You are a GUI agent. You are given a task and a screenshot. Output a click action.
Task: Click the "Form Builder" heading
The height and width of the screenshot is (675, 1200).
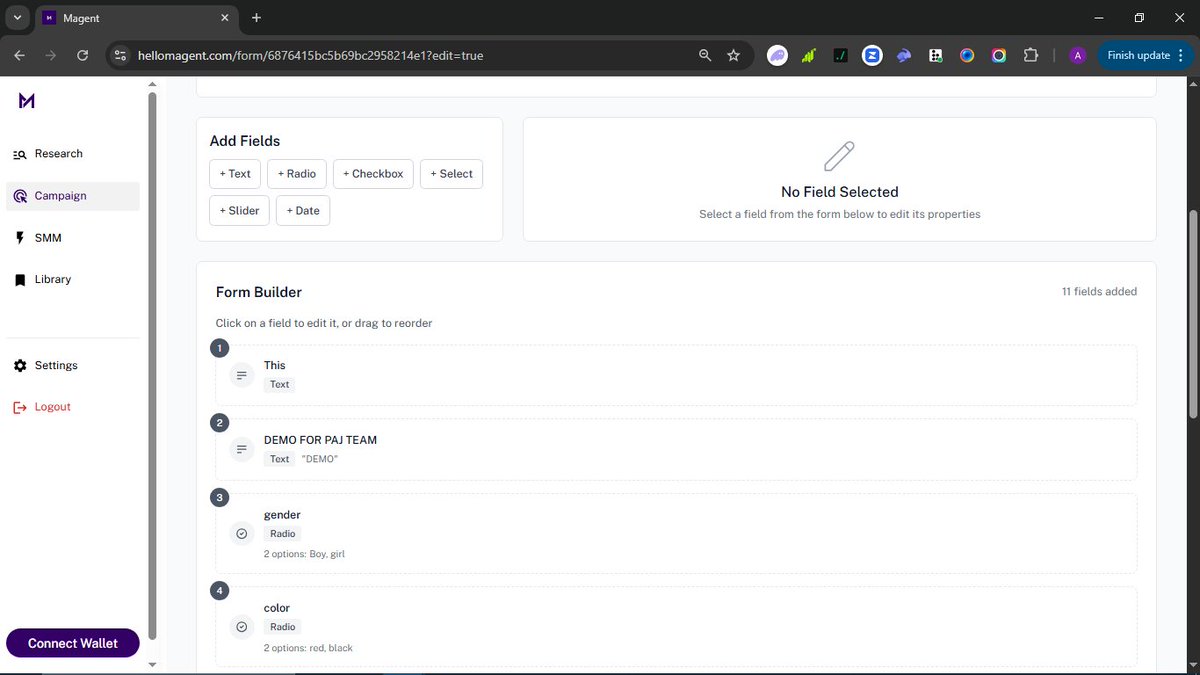tap(259, 292)
